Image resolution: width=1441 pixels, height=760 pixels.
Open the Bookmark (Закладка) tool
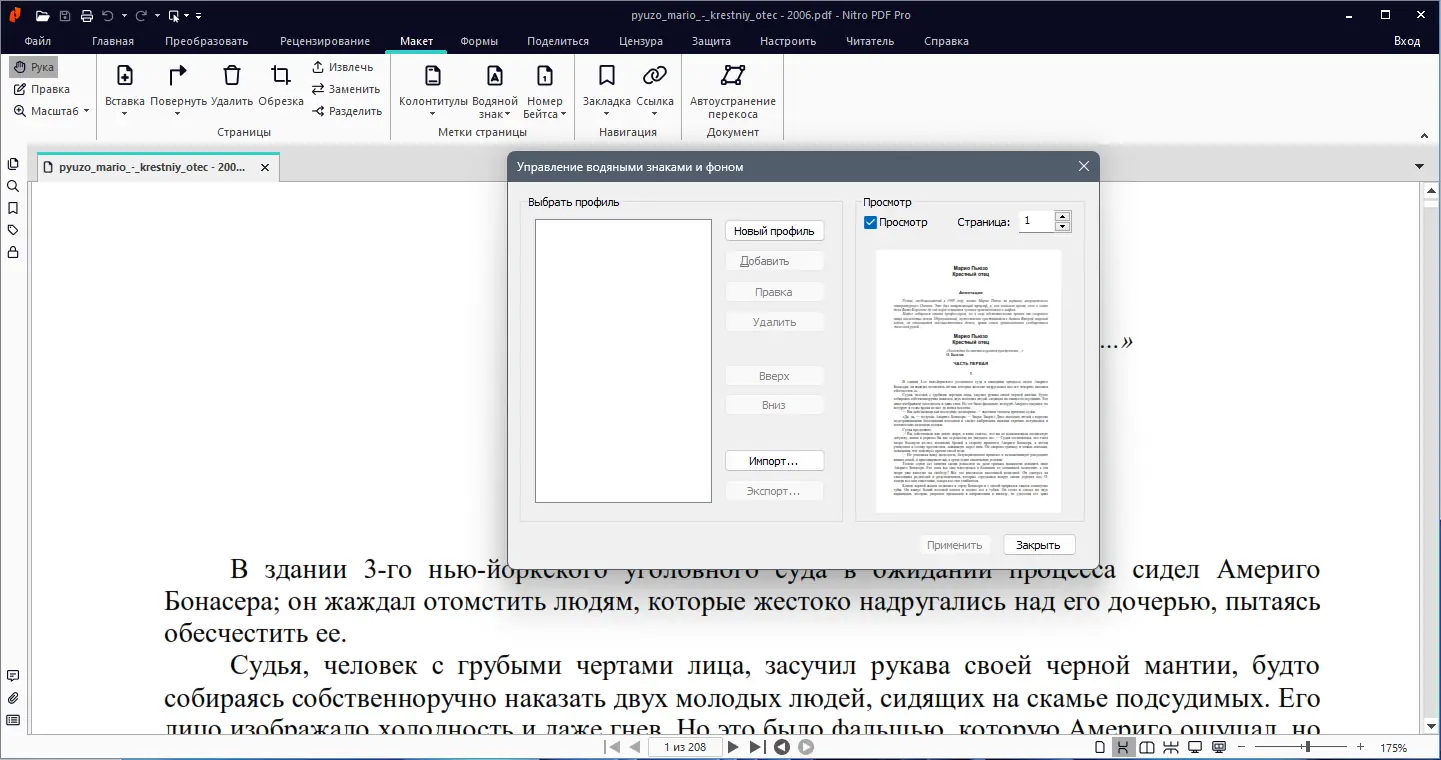[x=606, y=76]
